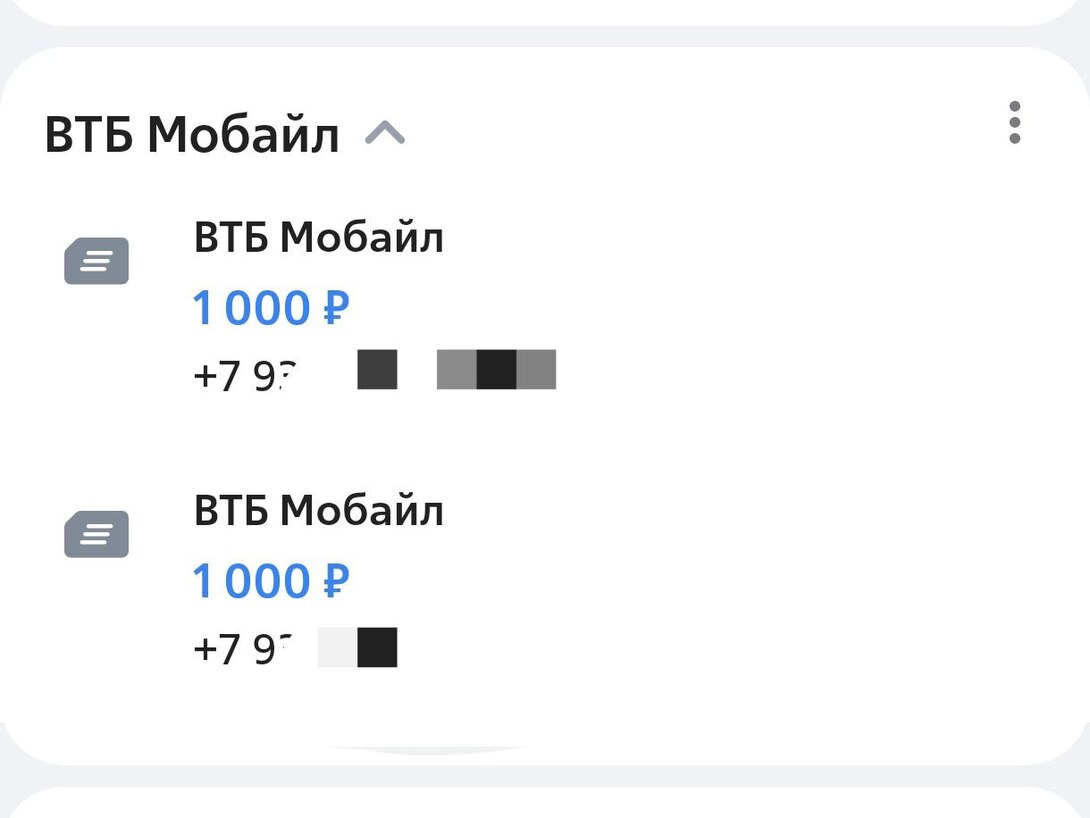Viewport: 1090px width, 818px height.
Task: Tap the white card above ВТБ Мобайл section
Action: (545, 10)
